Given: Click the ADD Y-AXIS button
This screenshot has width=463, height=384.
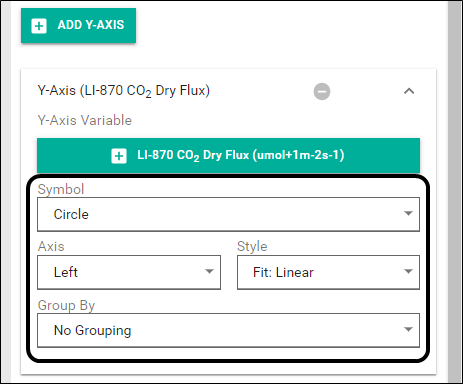Looking at the screenshot, I should [78, 26].
